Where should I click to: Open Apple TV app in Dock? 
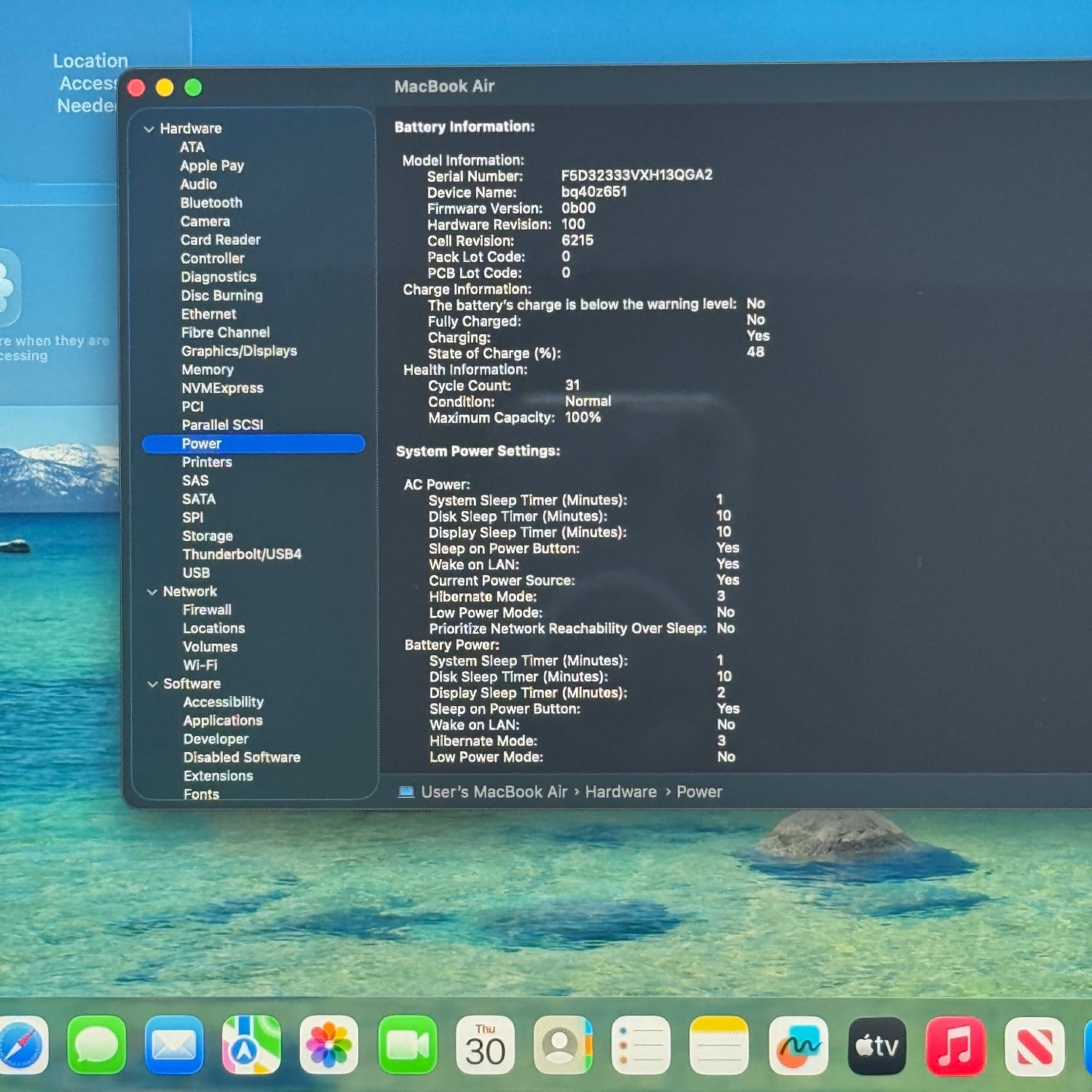[877, 1046]
